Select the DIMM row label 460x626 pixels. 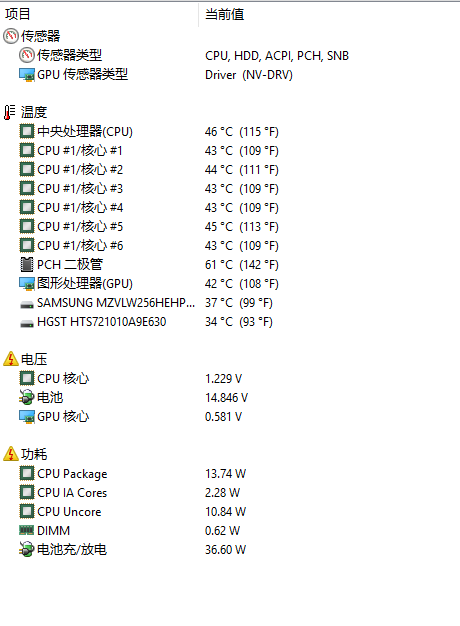tap(54, 531)
